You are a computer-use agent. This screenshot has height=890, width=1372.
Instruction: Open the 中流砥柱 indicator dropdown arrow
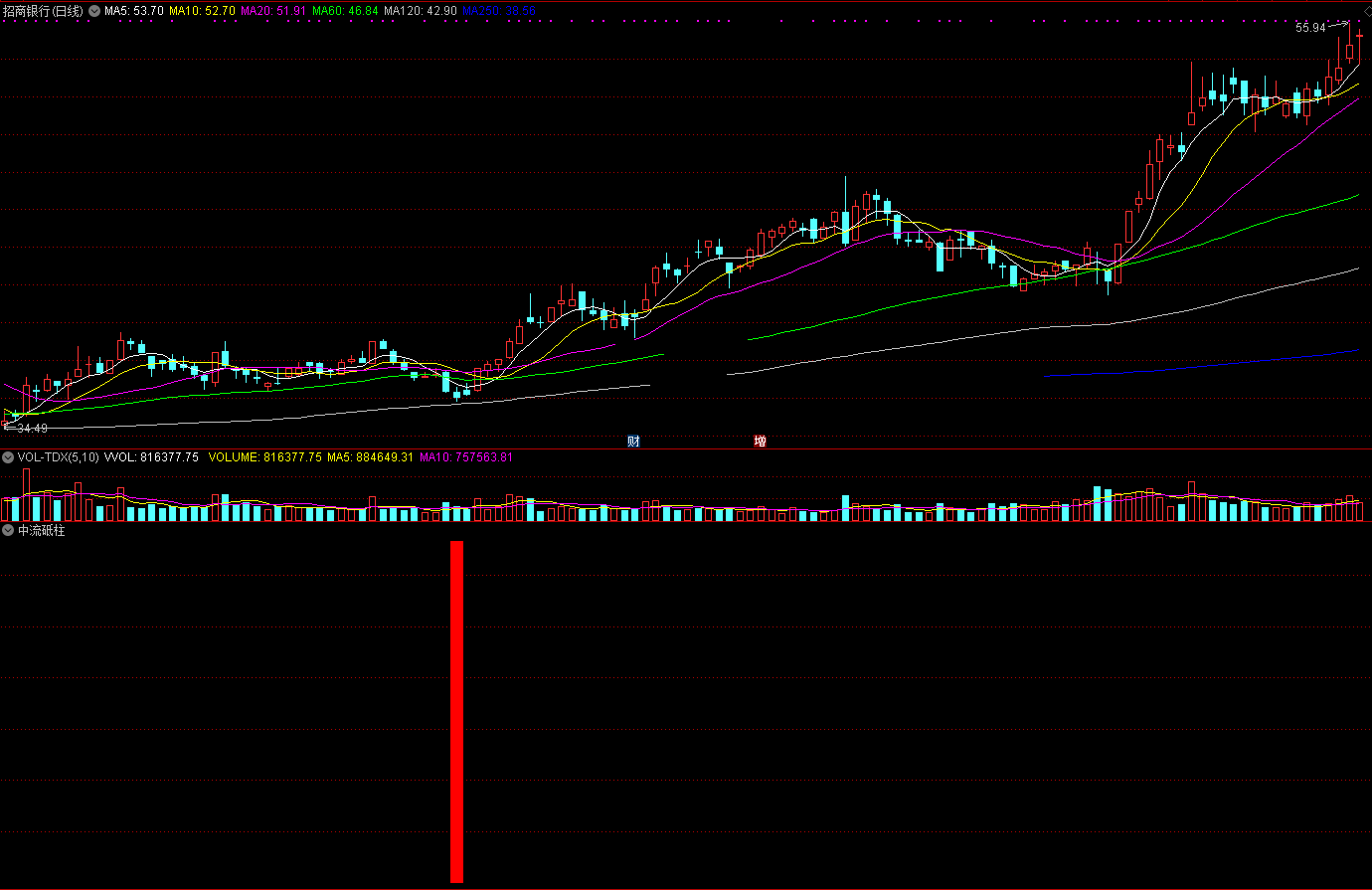point(8,531)
